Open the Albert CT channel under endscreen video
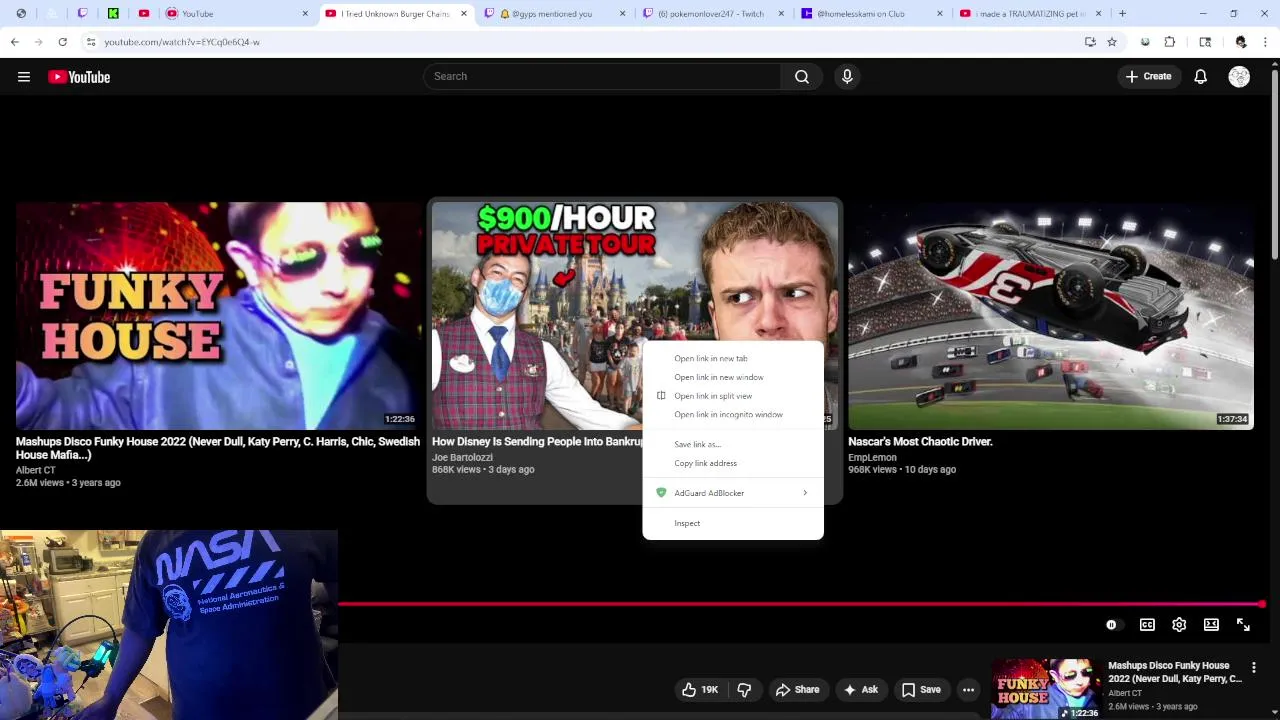The width and height of the screenshot is (1280, 720). (36, 470)
